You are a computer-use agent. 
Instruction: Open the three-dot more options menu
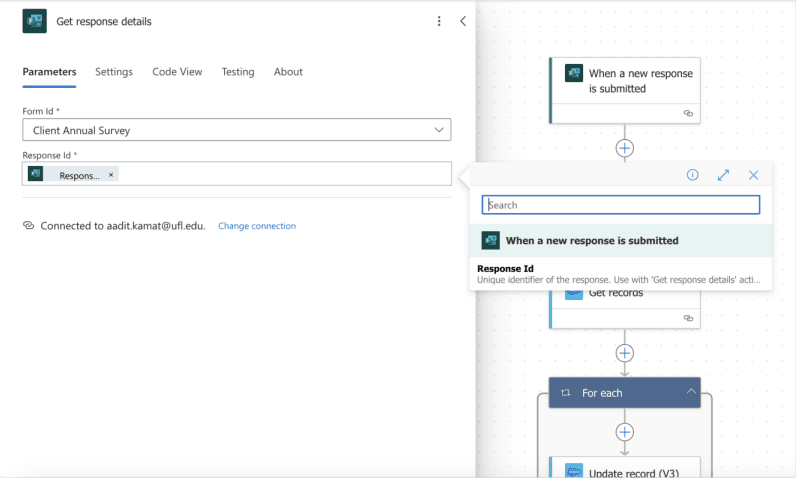tap(439, 21)
